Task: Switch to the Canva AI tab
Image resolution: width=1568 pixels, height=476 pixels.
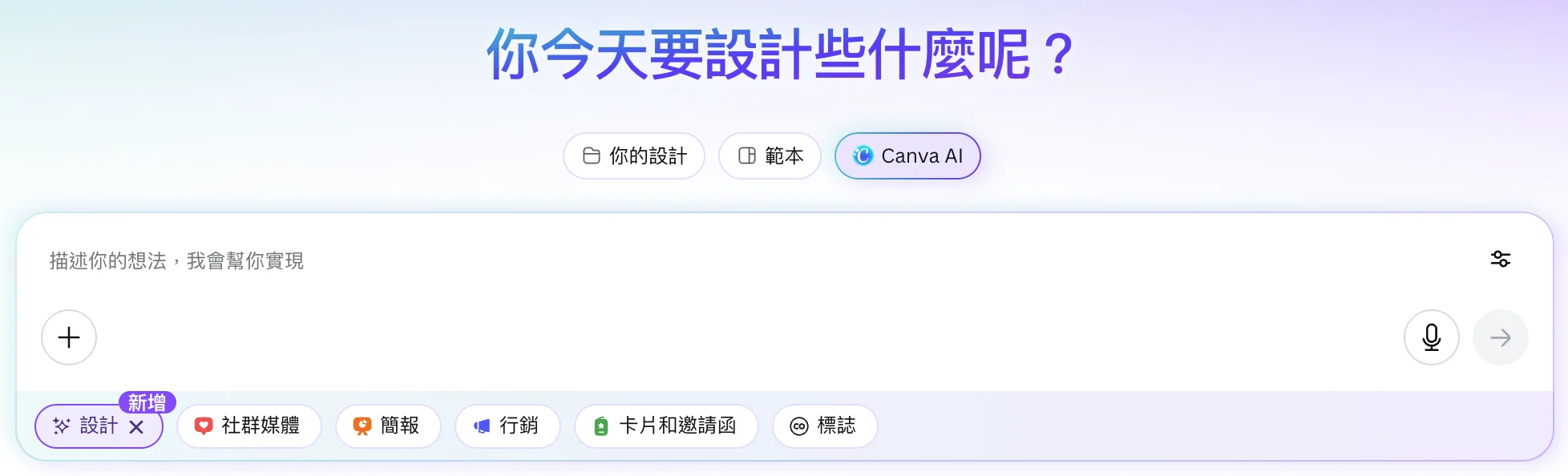Action: [x=907, y=155]
